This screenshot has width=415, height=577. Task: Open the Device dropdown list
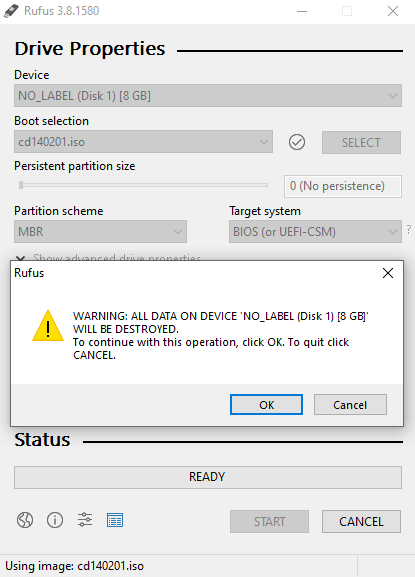click(x=208, y=96)
